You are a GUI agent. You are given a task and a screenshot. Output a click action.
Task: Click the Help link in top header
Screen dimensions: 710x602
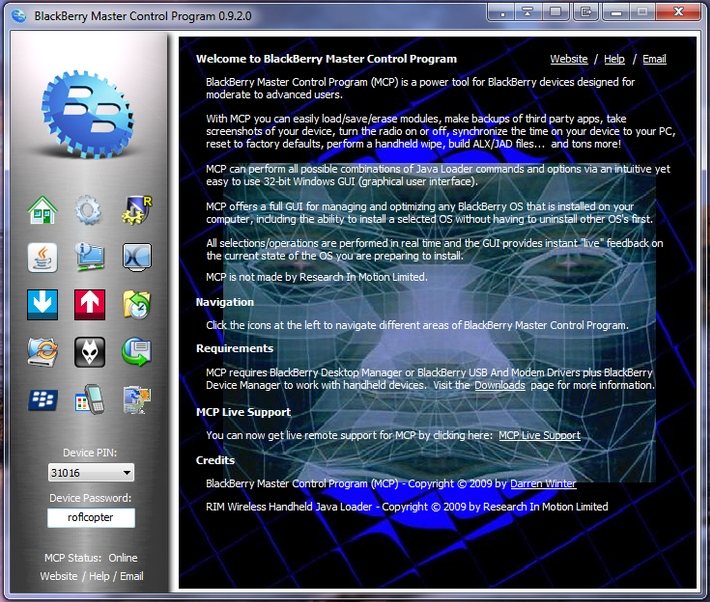[614, 59]
